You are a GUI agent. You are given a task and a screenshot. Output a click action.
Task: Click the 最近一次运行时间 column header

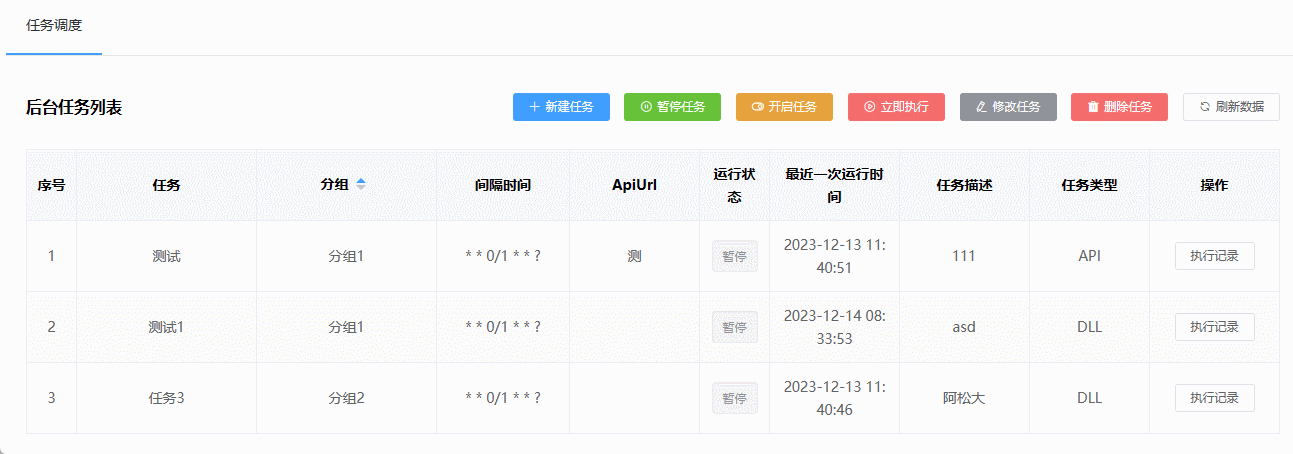click(834, 185)
